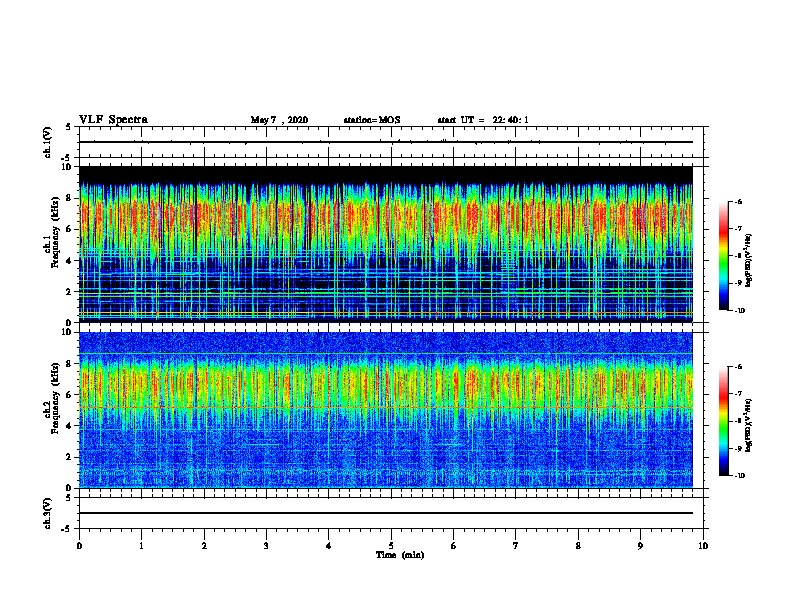Click the time axis tick label "2"
This screenshot has width=792, height=612.
point(204,546)
